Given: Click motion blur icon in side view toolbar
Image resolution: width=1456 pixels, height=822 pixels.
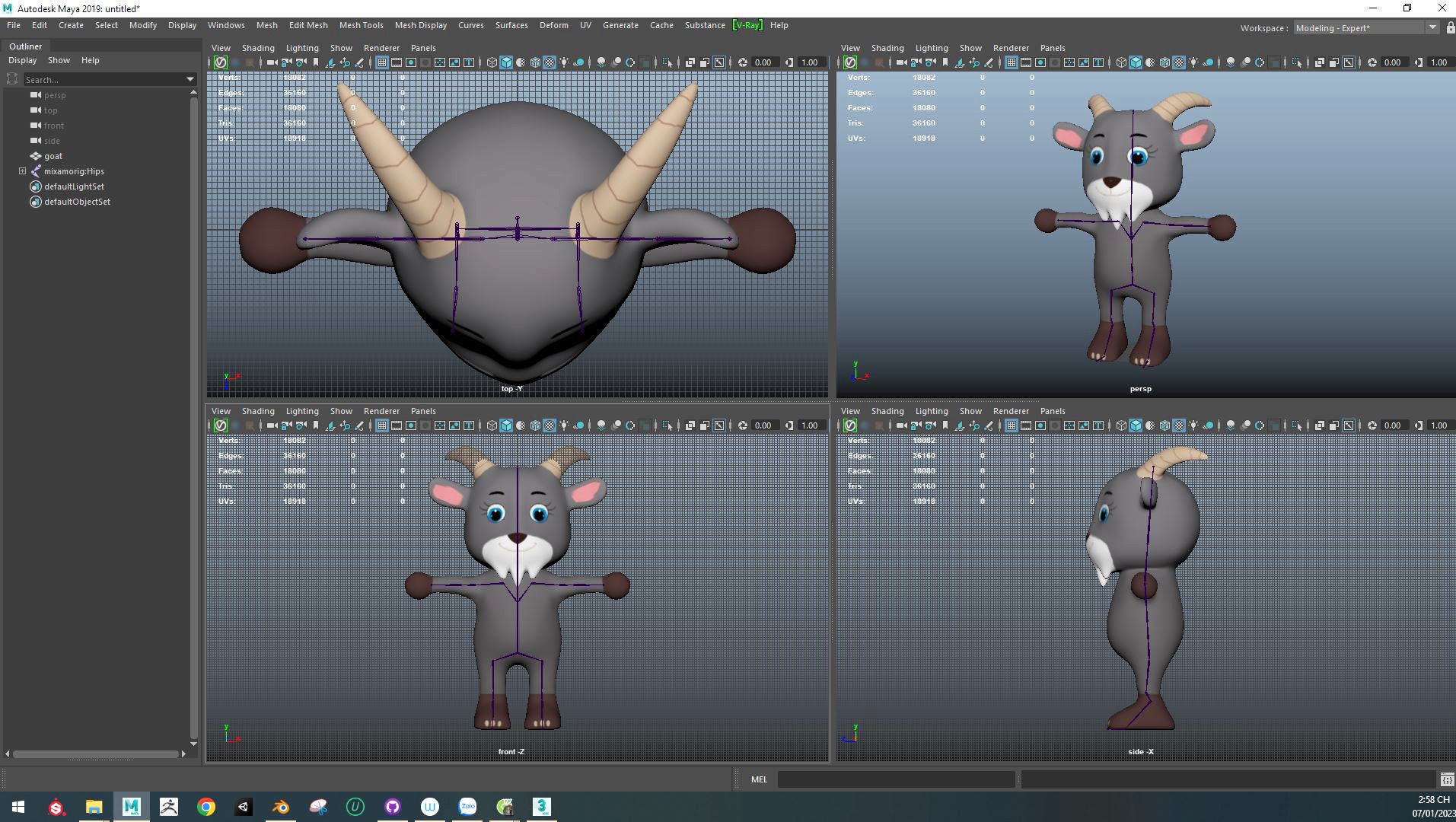Looking at the screenshot, I should (1245, 425).
